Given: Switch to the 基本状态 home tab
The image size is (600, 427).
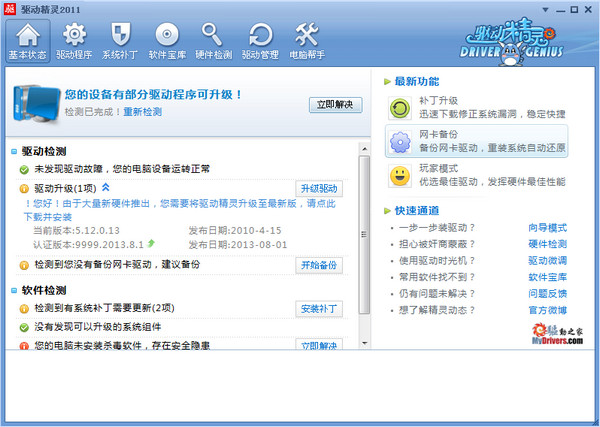Looking at the screenshot, I should click(x=26, y=35).
